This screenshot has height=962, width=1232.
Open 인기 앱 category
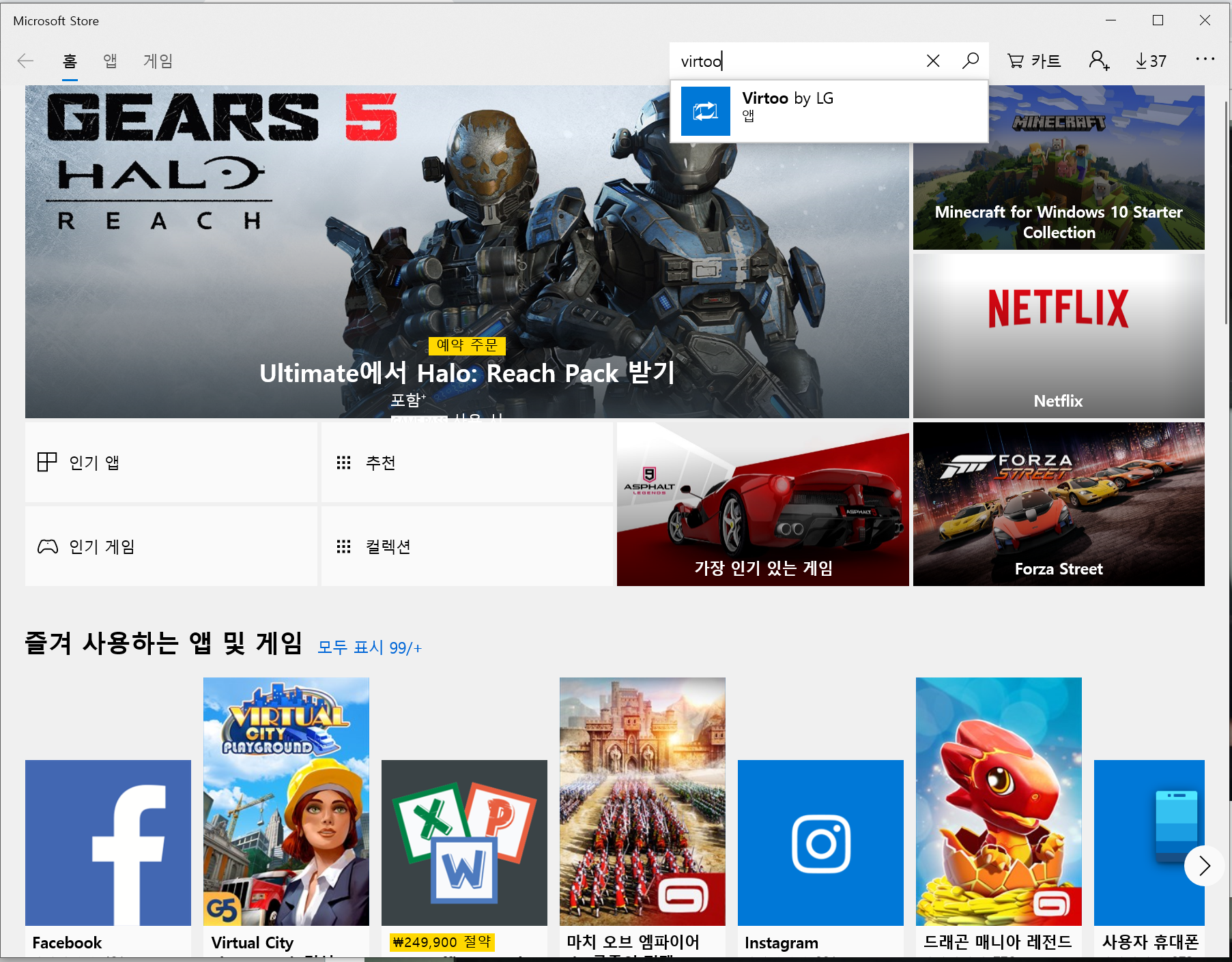tap(171, 463)
